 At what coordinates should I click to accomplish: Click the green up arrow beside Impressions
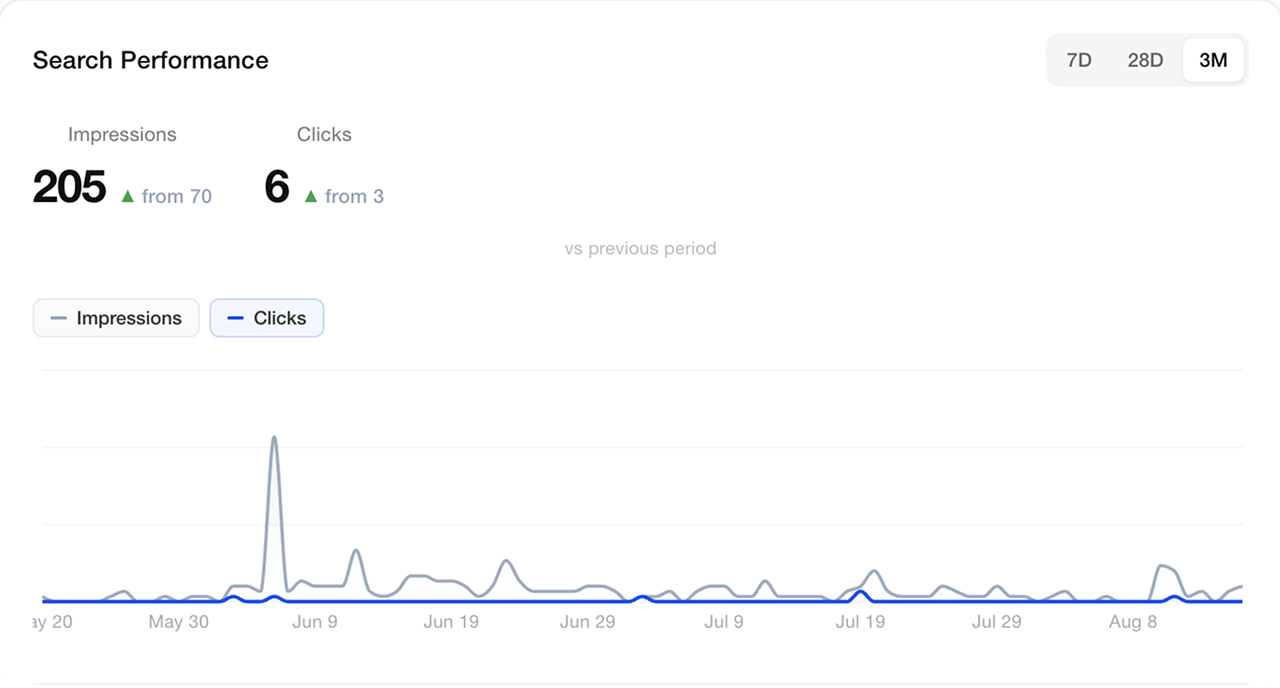pyautogui.click(x=127, y=197)
